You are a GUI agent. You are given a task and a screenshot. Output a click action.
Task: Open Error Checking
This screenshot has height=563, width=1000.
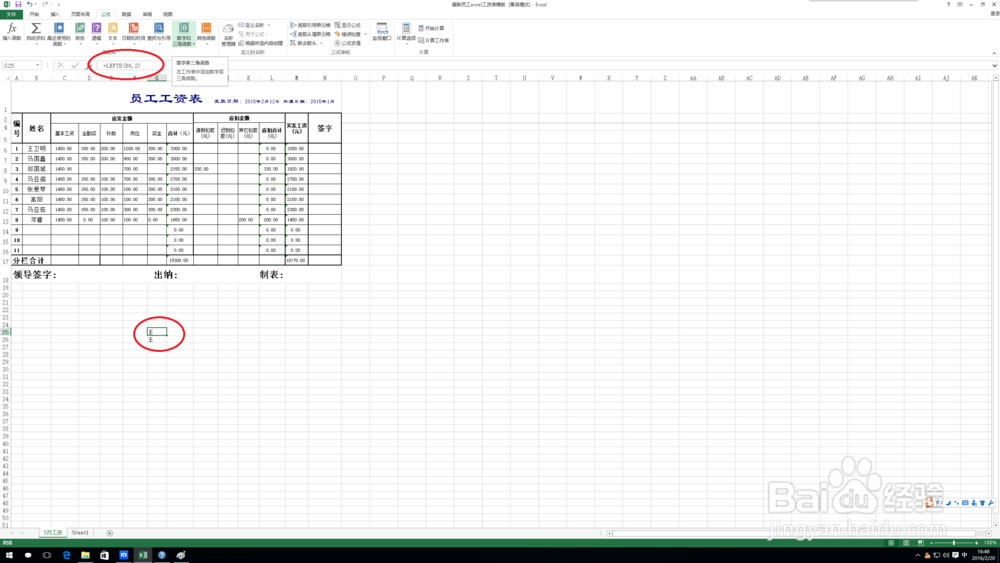348,34
